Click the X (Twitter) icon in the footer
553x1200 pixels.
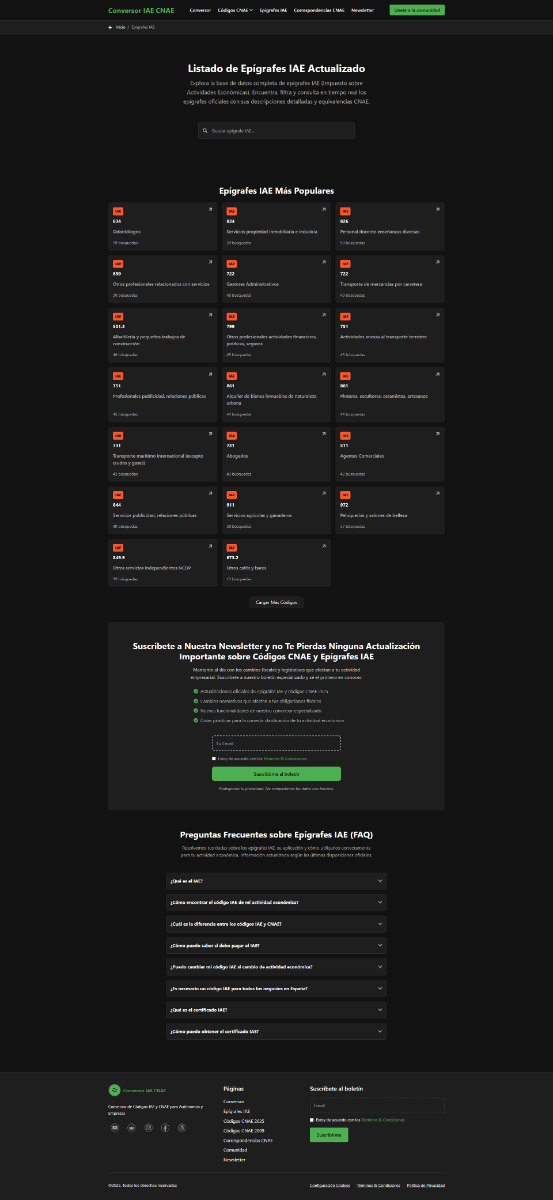point(182,1127)
